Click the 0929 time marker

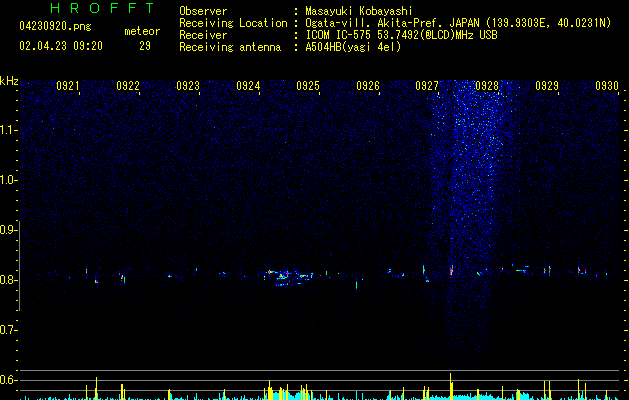pyautogui.click(x=547, y=86)
